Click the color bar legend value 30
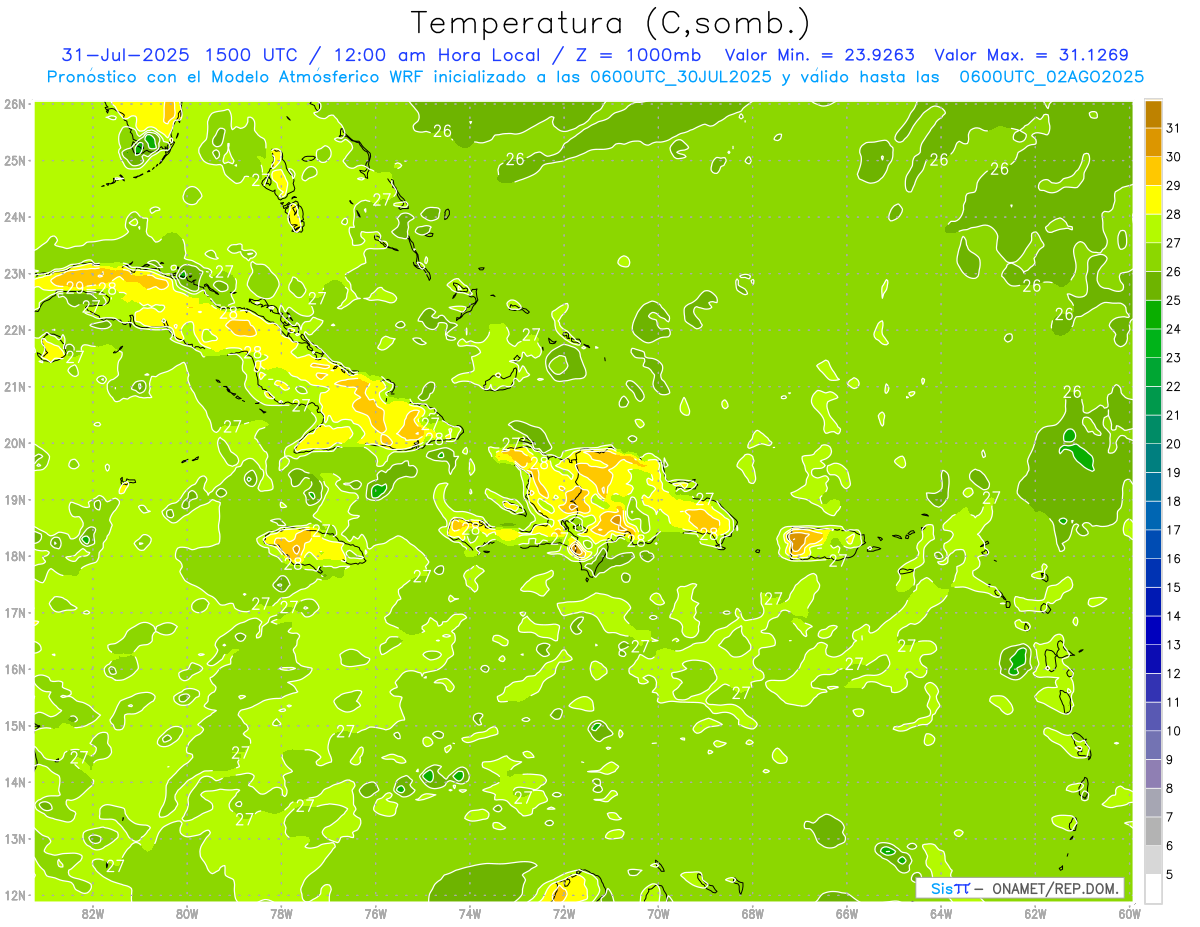Viewport: 1200px width, 927px height. 1173,157
